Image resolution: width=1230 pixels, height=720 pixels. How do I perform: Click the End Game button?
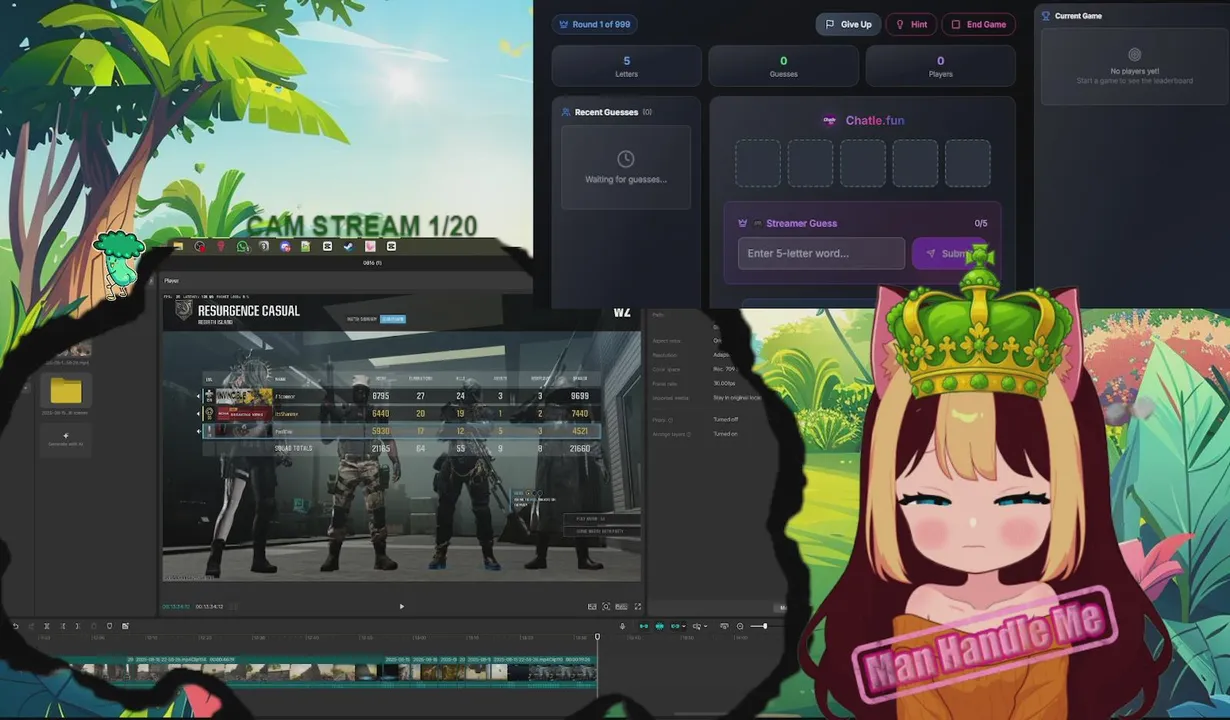[x=979, y=24]
